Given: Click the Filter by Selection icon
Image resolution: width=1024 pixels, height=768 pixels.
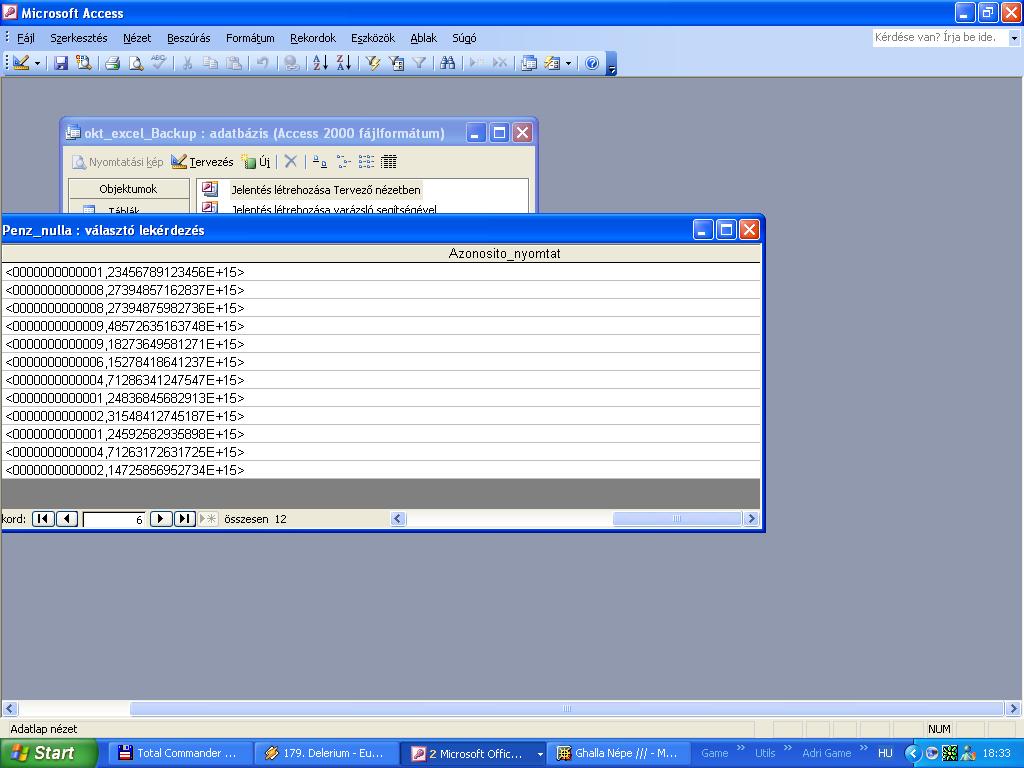Looking at the screenshot, I should coord(373,63).
